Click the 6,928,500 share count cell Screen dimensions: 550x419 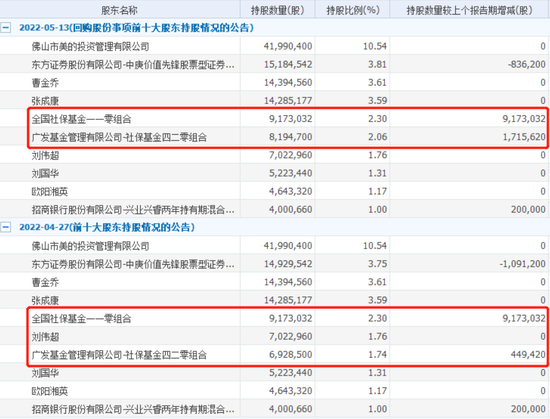pyautogui.click(x=290, y=355)
